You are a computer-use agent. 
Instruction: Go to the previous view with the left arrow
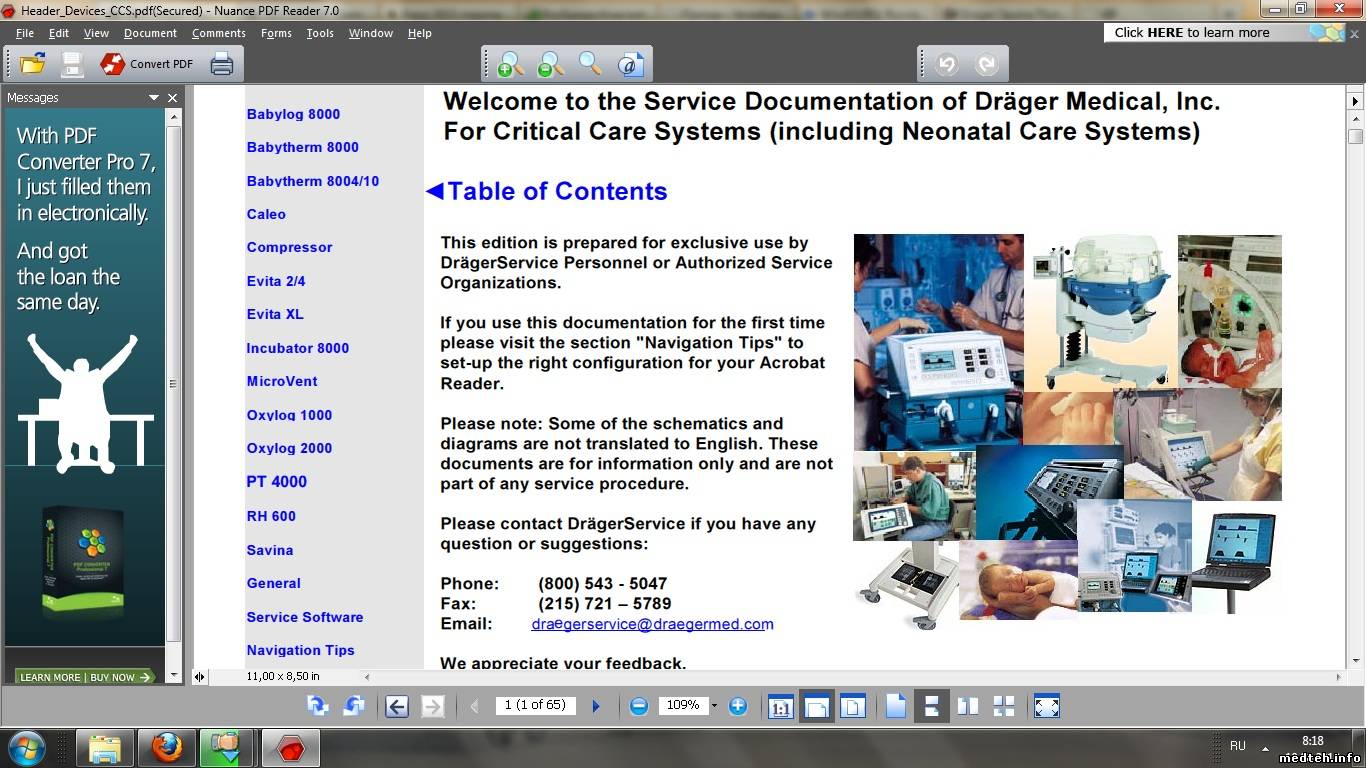coord(396,706)
